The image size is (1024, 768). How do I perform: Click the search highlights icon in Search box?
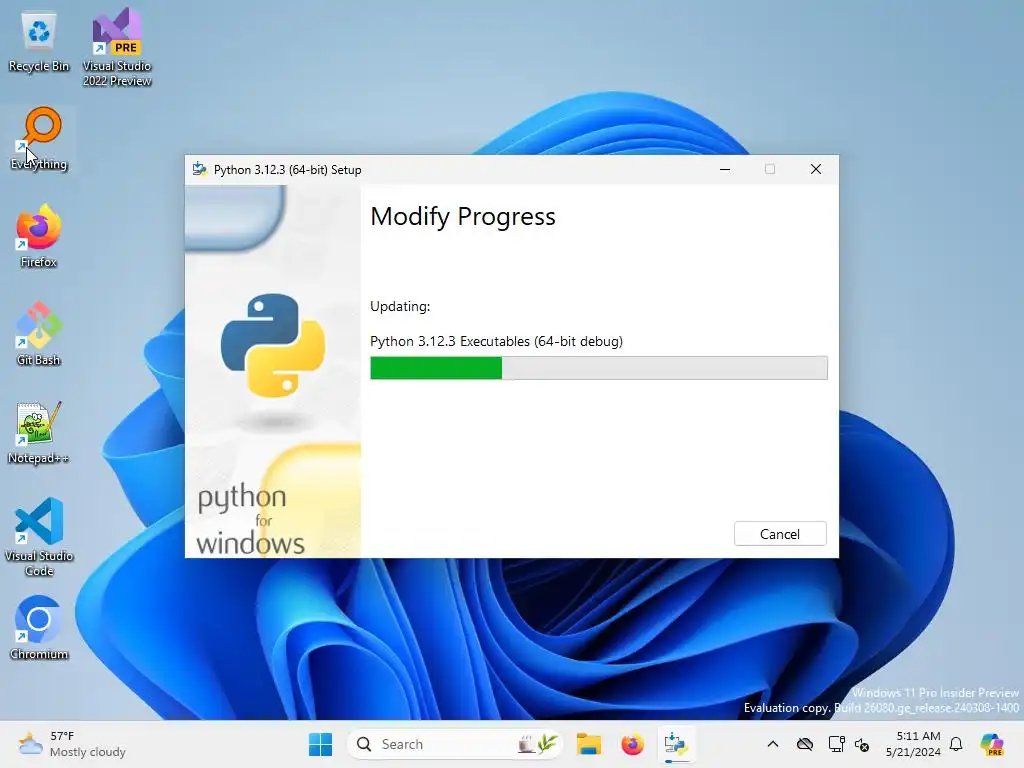(x=538, y=744)
